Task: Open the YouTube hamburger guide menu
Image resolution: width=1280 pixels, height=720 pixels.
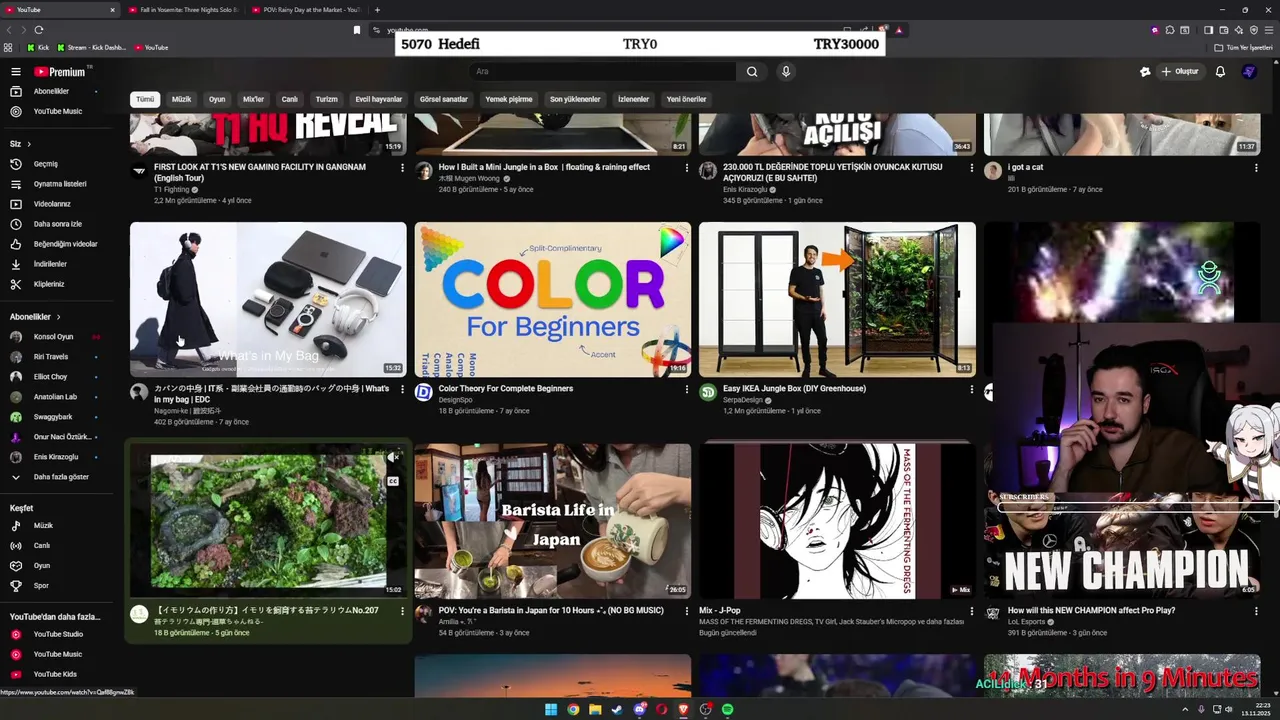Action: pos(16,72)
